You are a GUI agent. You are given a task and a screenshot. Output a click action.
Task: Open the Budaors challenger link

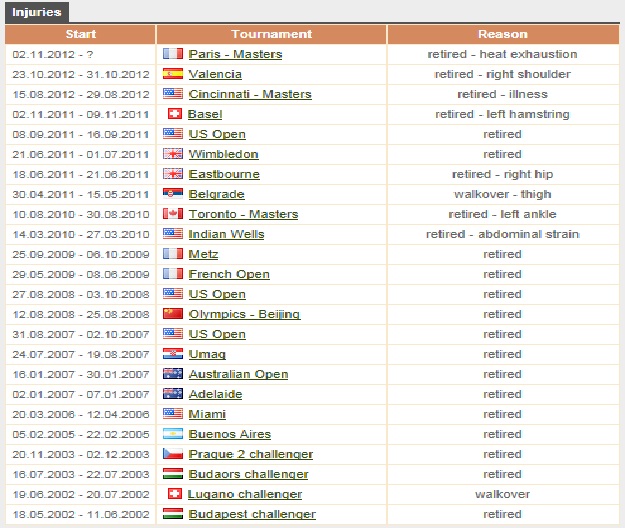(x=248, y=474)
